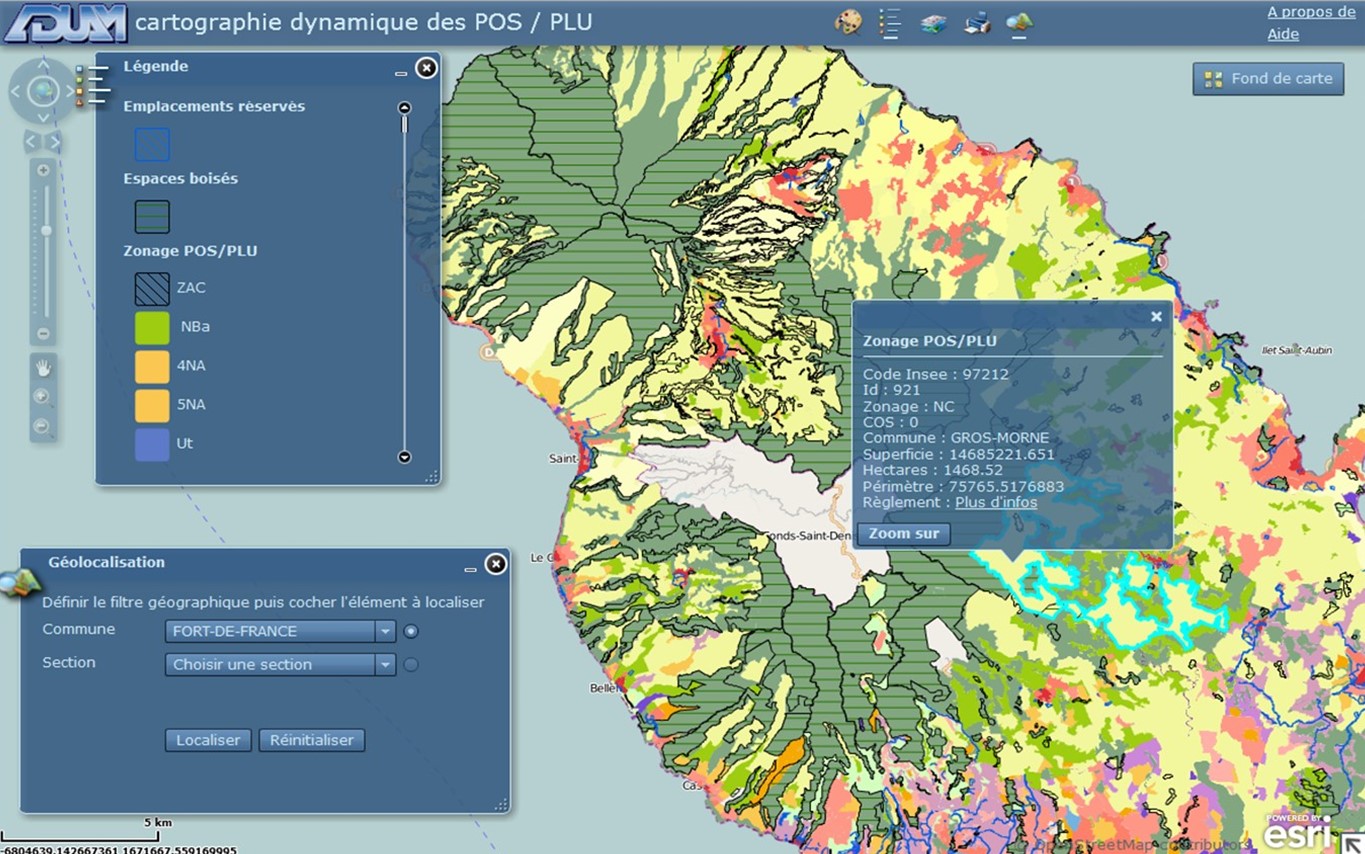Click the zoom level slider handle

click(x=46, y=231)
